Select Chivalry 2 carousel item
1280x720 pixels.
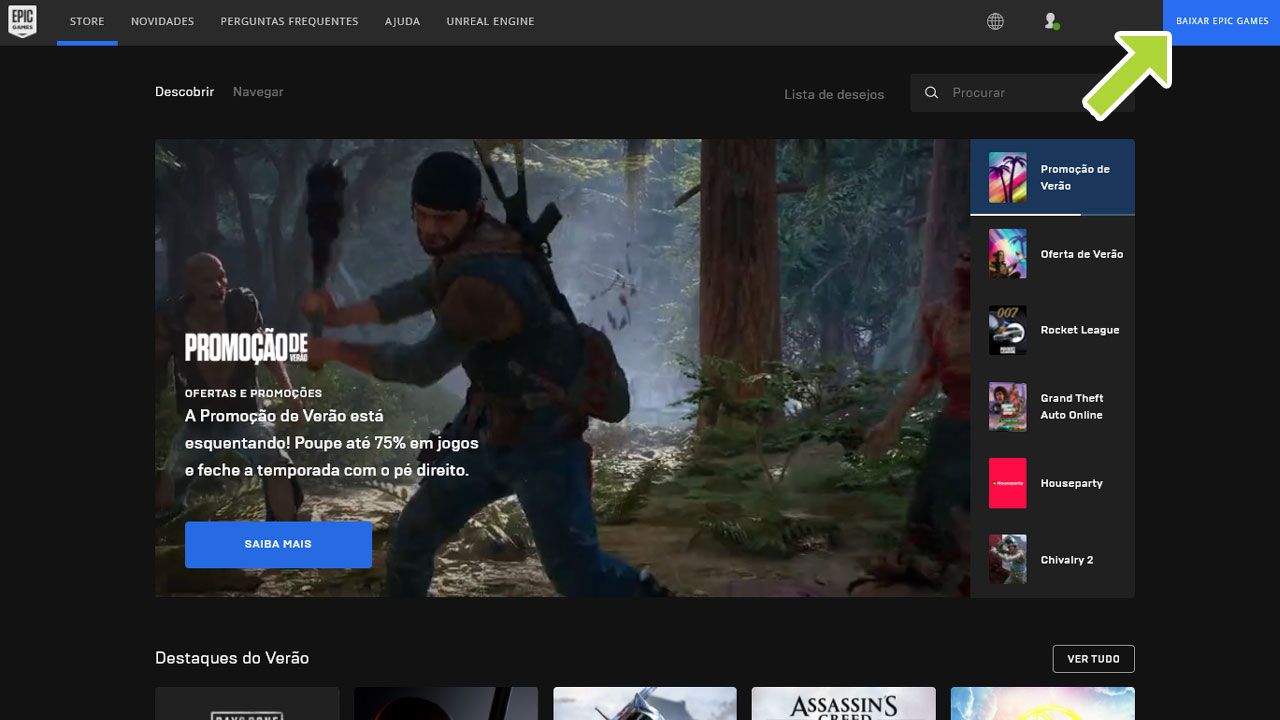pyautogui.click(x=1052, y=559)
